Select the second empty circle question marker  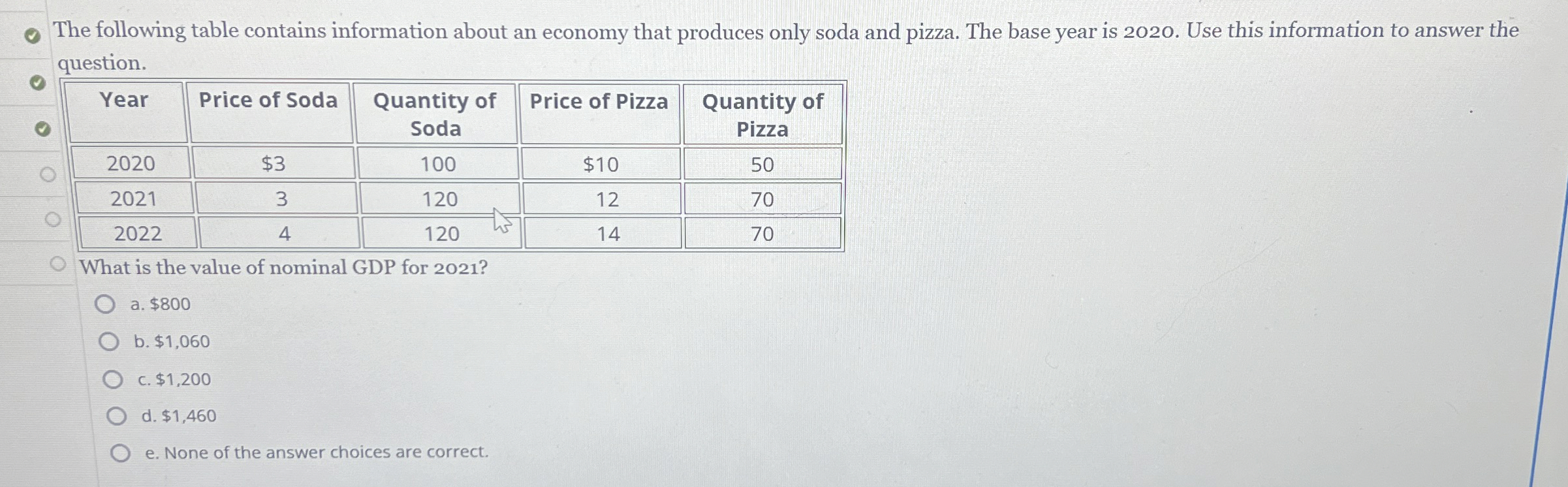pyautogui.click(x=52, y=219)
